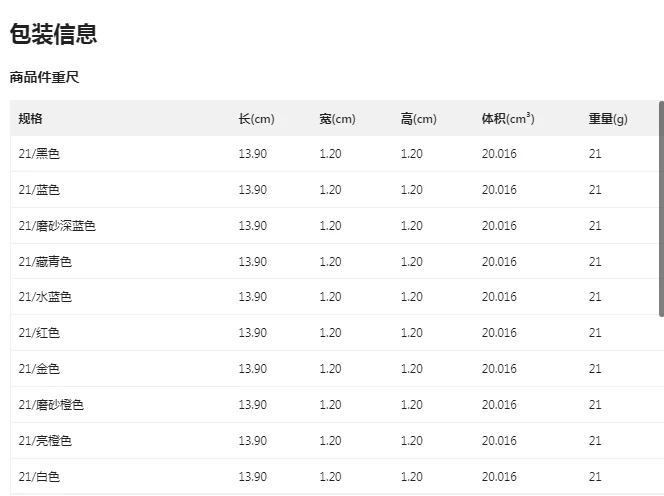Click weight 21 in 21/白色 row
Viewport: 664px width, 496px height.
(x=595, y=477)
